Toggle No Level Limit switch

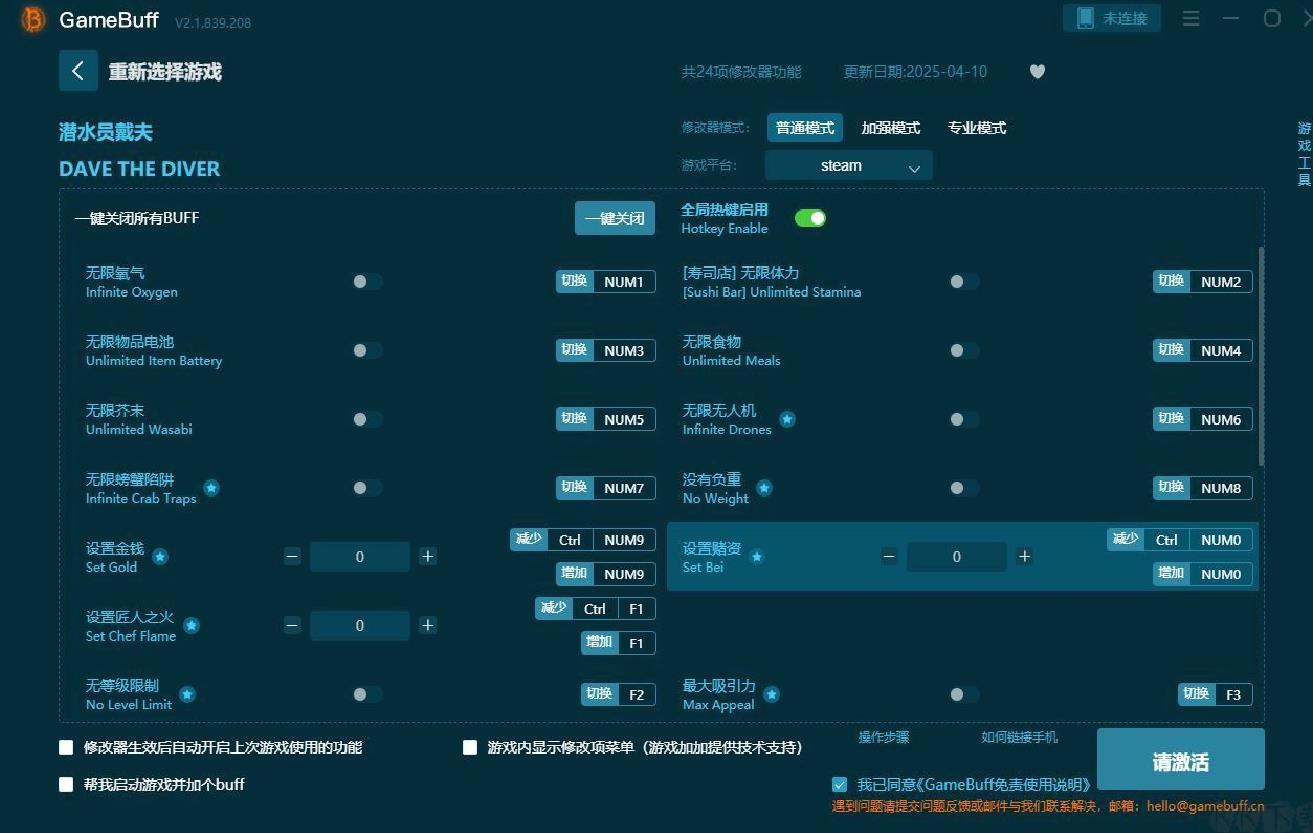point(367,694)
